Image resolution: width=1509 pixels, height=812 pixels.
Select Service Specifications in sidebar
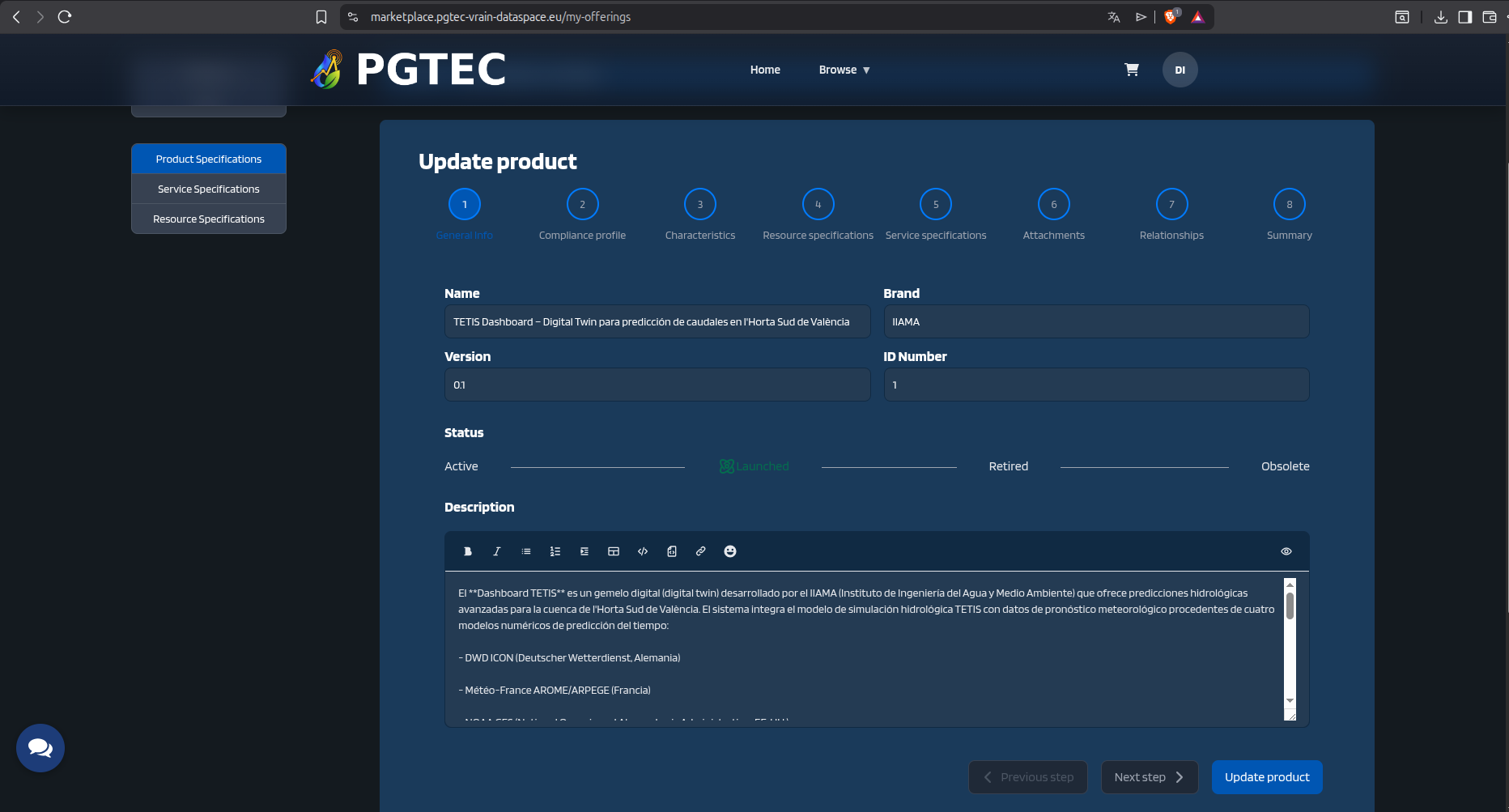click(x=209, y=189)
